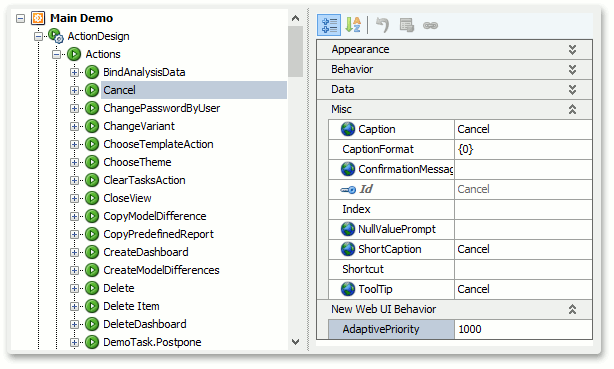Click the CopyPredefinedReport action icon

(x=92, y=234)
